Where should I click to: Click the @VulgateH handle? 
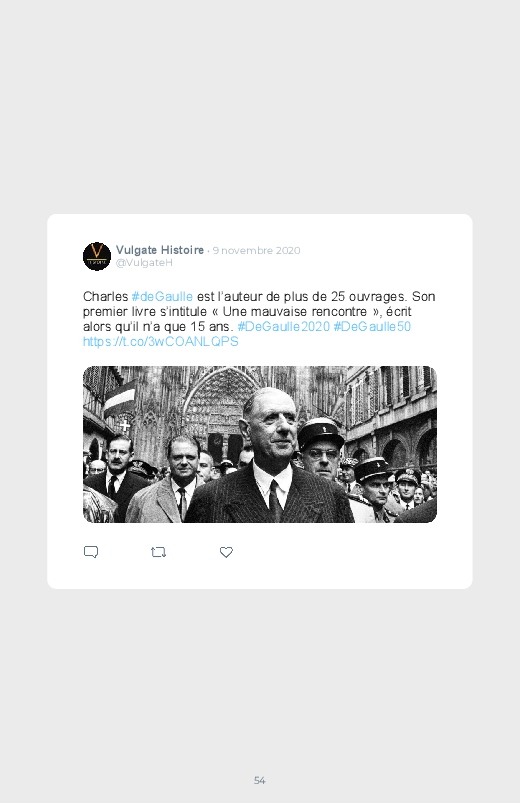(144, 263)
